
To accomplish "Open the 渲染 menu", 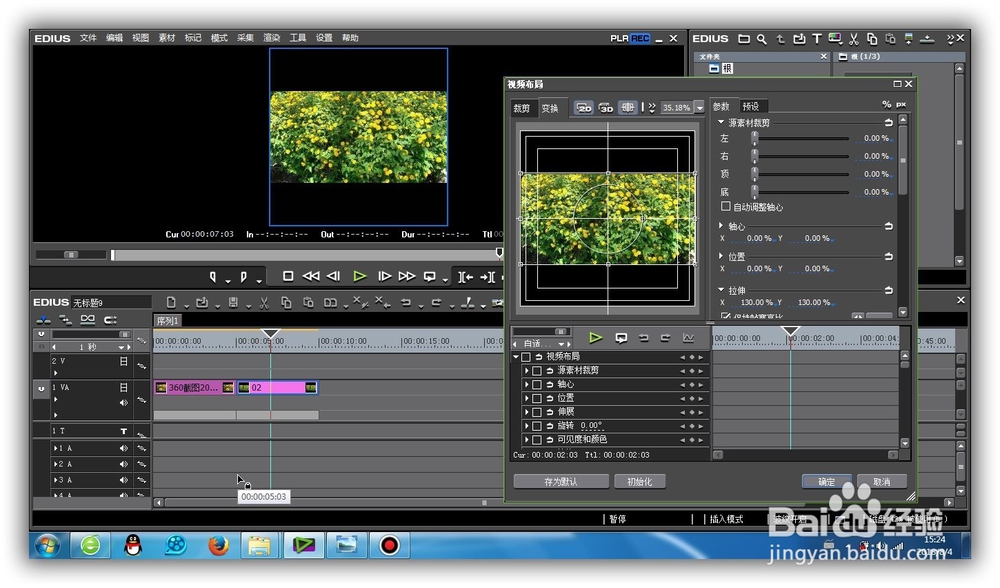I will pyautogui.click(x=272, y=38).
